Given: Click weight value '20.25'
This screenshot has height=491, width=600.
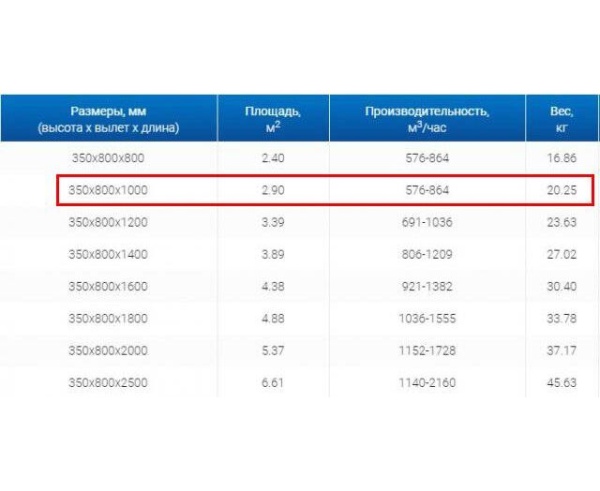Looking at the screenshot, I should coord(562,190).
